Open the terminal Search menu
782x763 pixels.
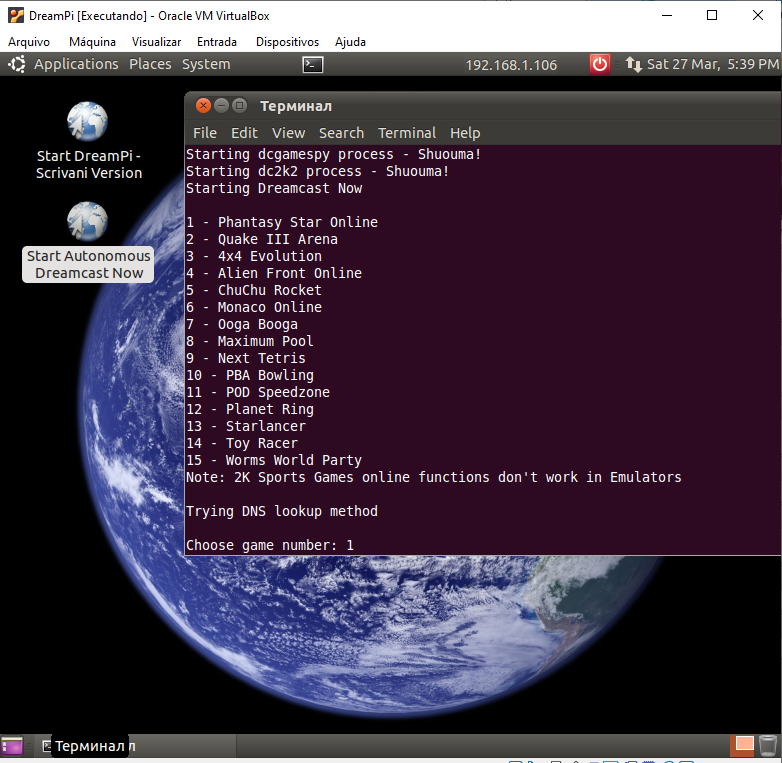point(342,133)
